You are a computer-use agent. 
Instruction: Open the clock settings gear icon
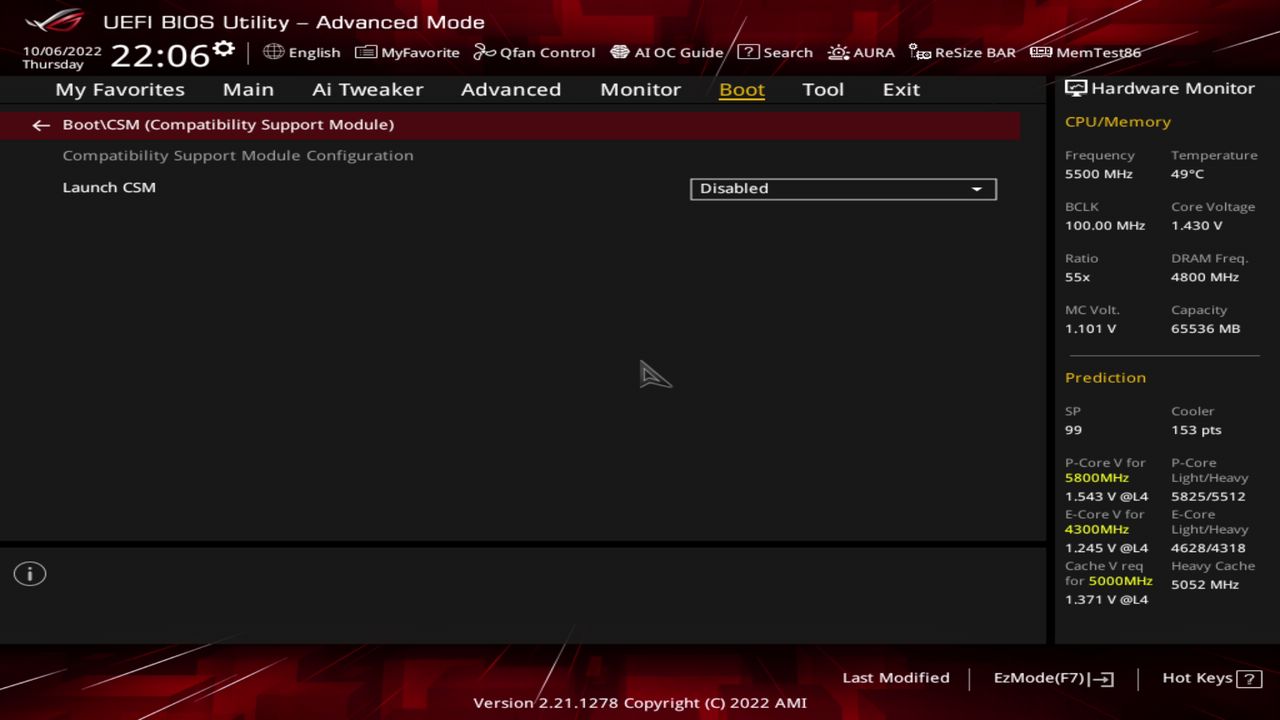224,49
